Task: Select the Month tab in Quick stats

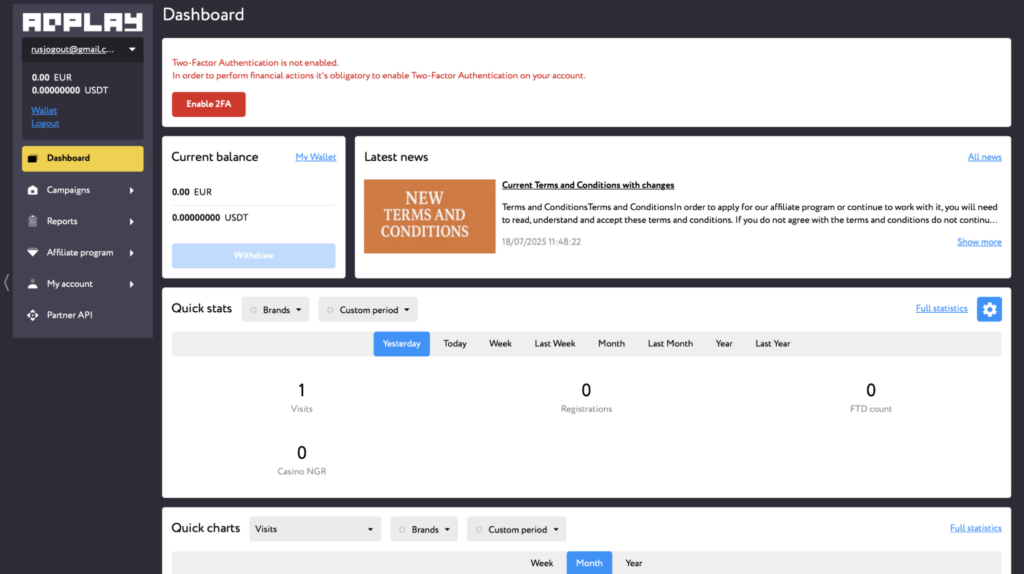Action: point(611,343)
